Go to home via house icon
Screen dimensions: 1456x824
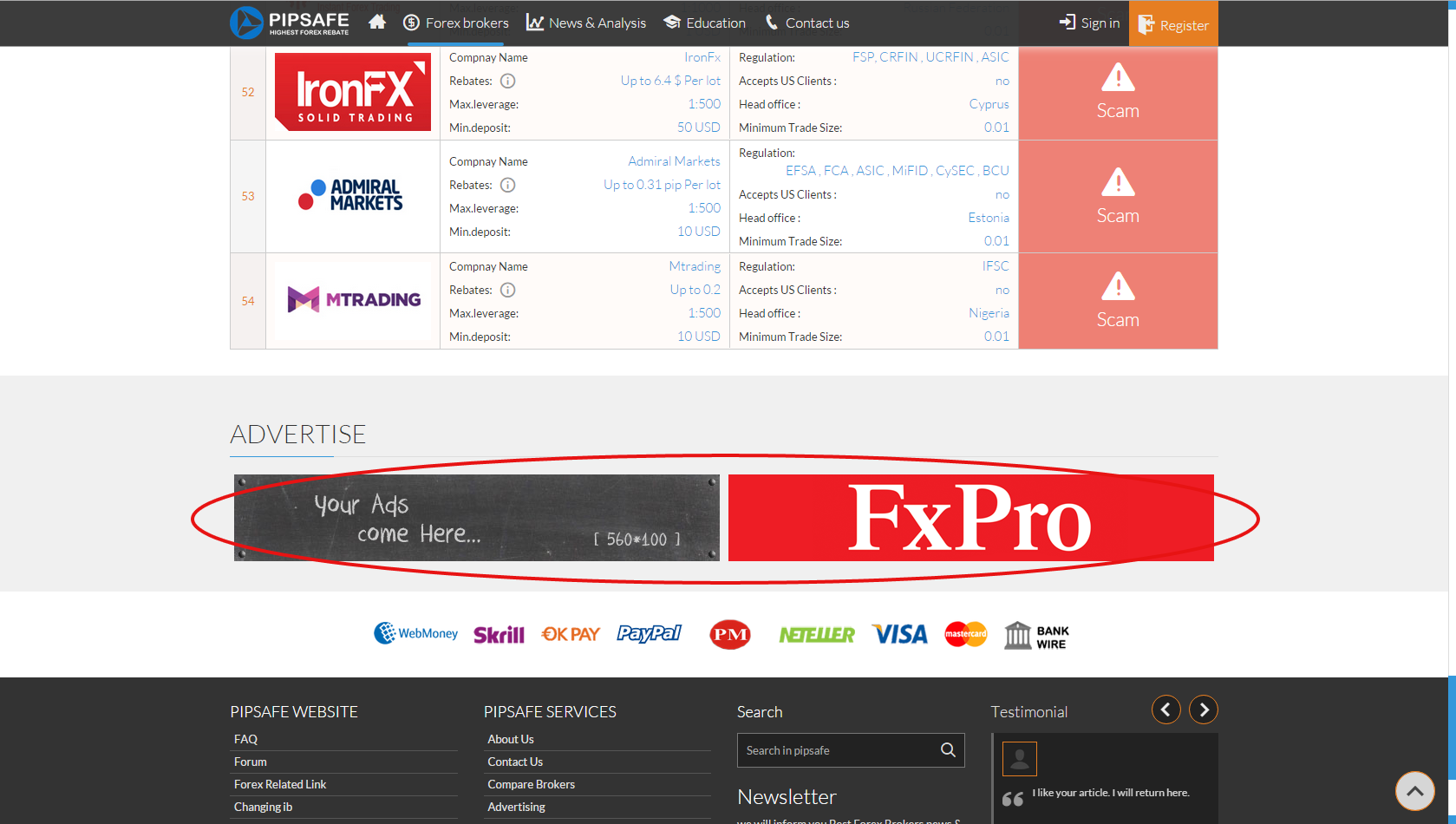click(x=377, y=23)
